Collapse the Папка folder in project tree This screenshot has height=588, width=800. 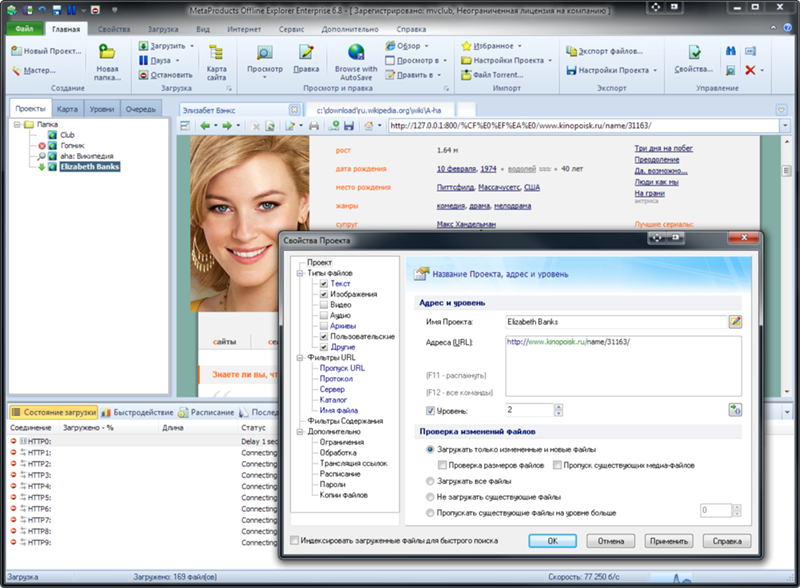17,124
